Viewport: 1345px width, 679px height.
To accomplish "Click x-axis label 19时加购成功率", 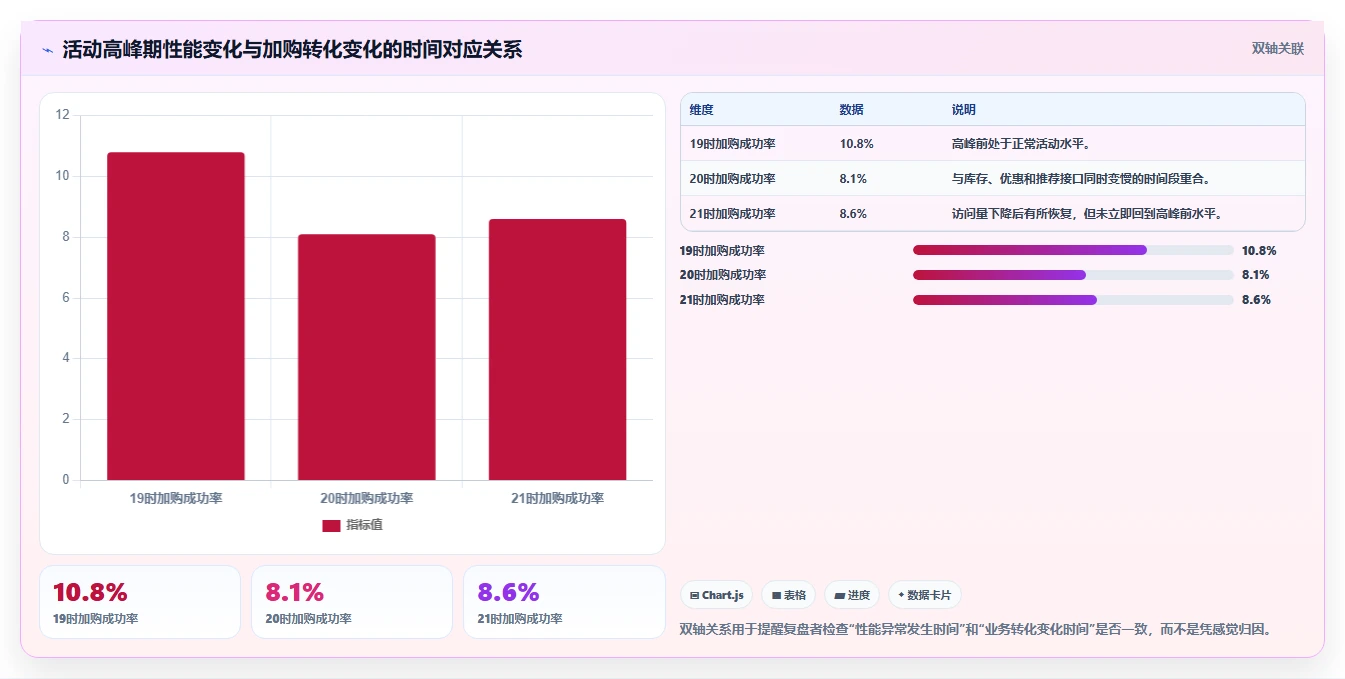I will coord(176,498).
